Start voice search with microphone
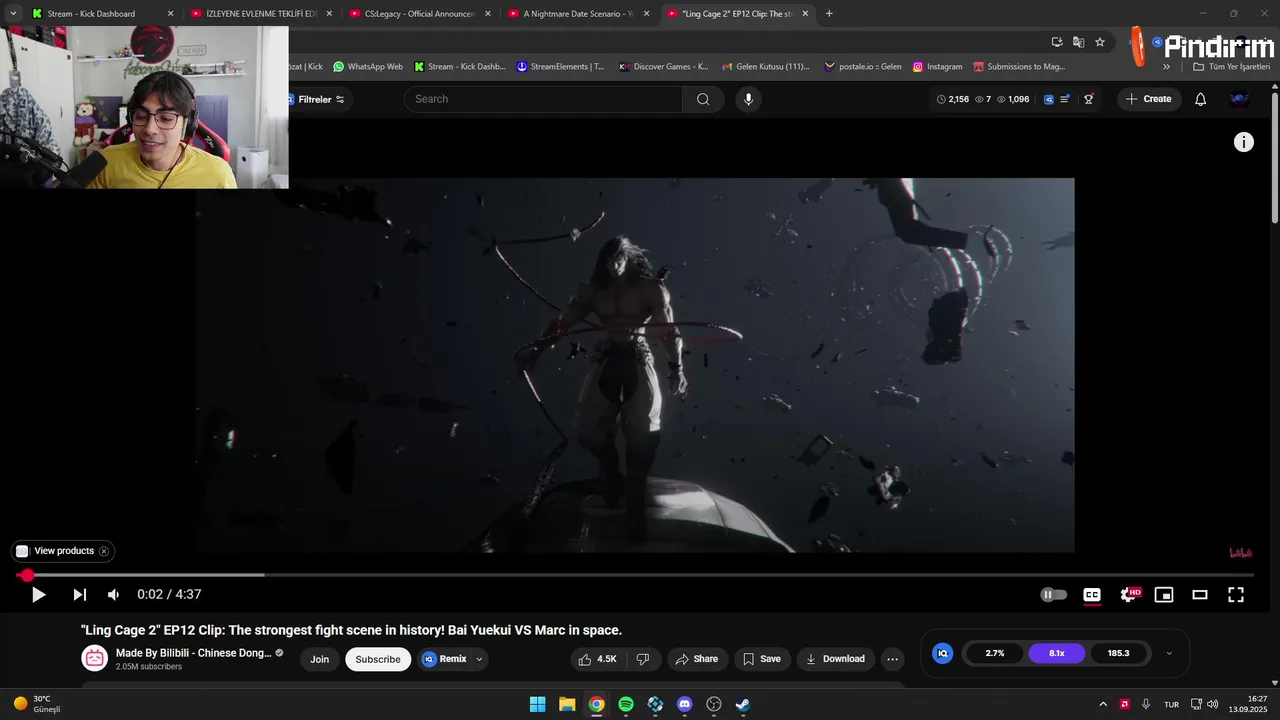Viewport: 1280px width, 720px height. (x=748, y=99)
